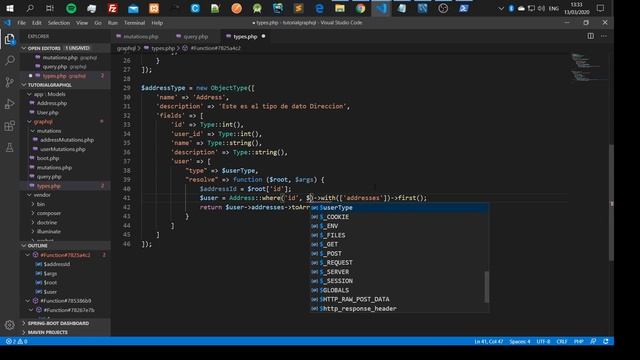This screenshot has height=360, width=640.
Task: Open addressMutations.php file
Action: [65, 140]
